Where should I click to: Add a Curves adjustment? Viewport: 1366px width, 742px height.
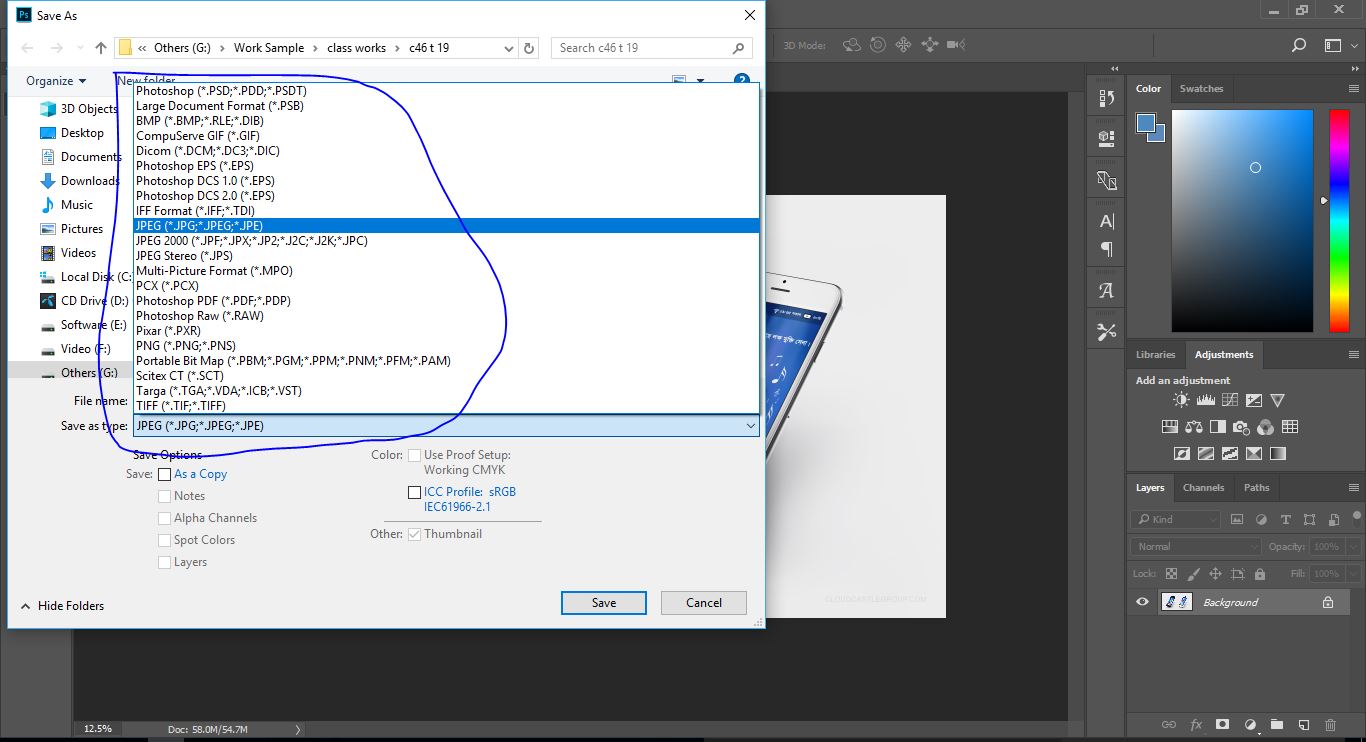1229,400
